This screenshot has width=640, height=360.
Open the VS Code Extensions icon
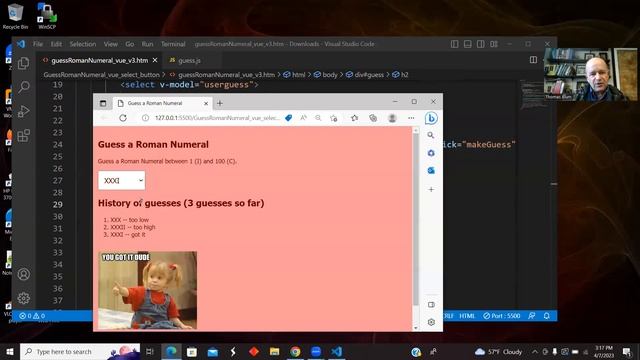(24, 136)
